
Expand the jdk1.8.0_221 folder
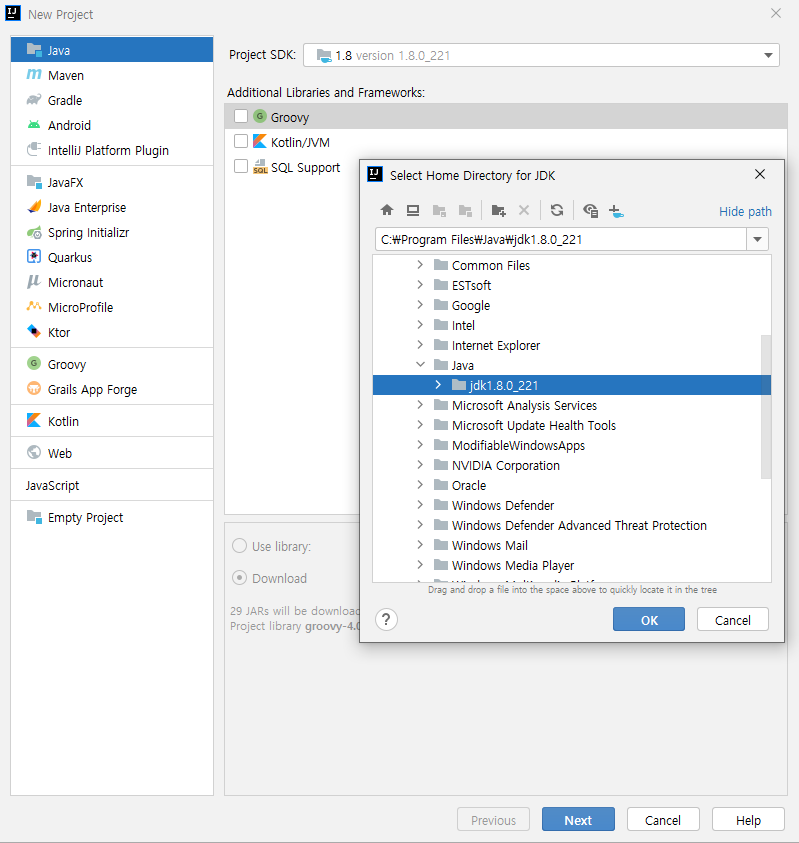[438, 384]
